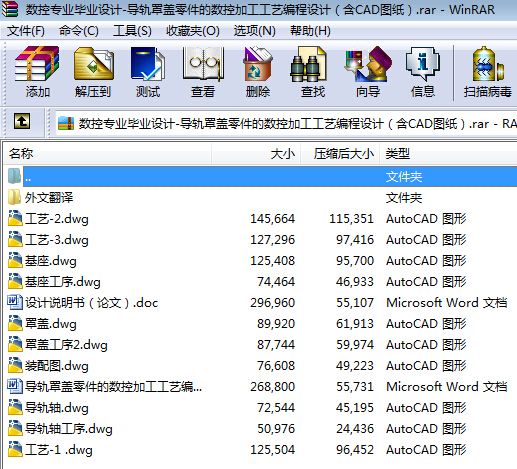Click icon of 工艺-3.dwg file
The height and width of the screenshot is (469, 517).
pos(15,239)
